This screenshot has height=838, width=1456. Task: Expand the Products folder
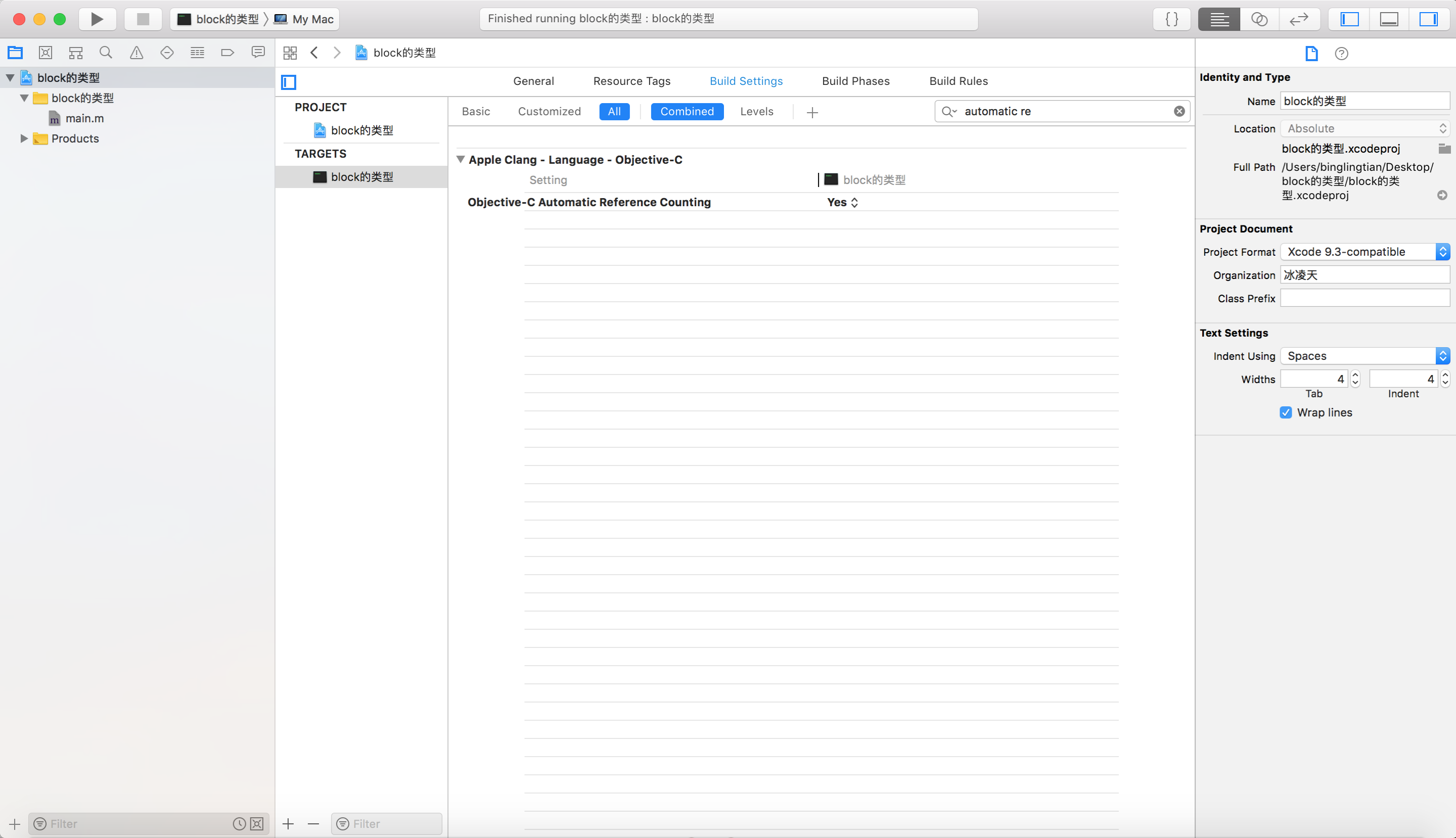[24, 138]
